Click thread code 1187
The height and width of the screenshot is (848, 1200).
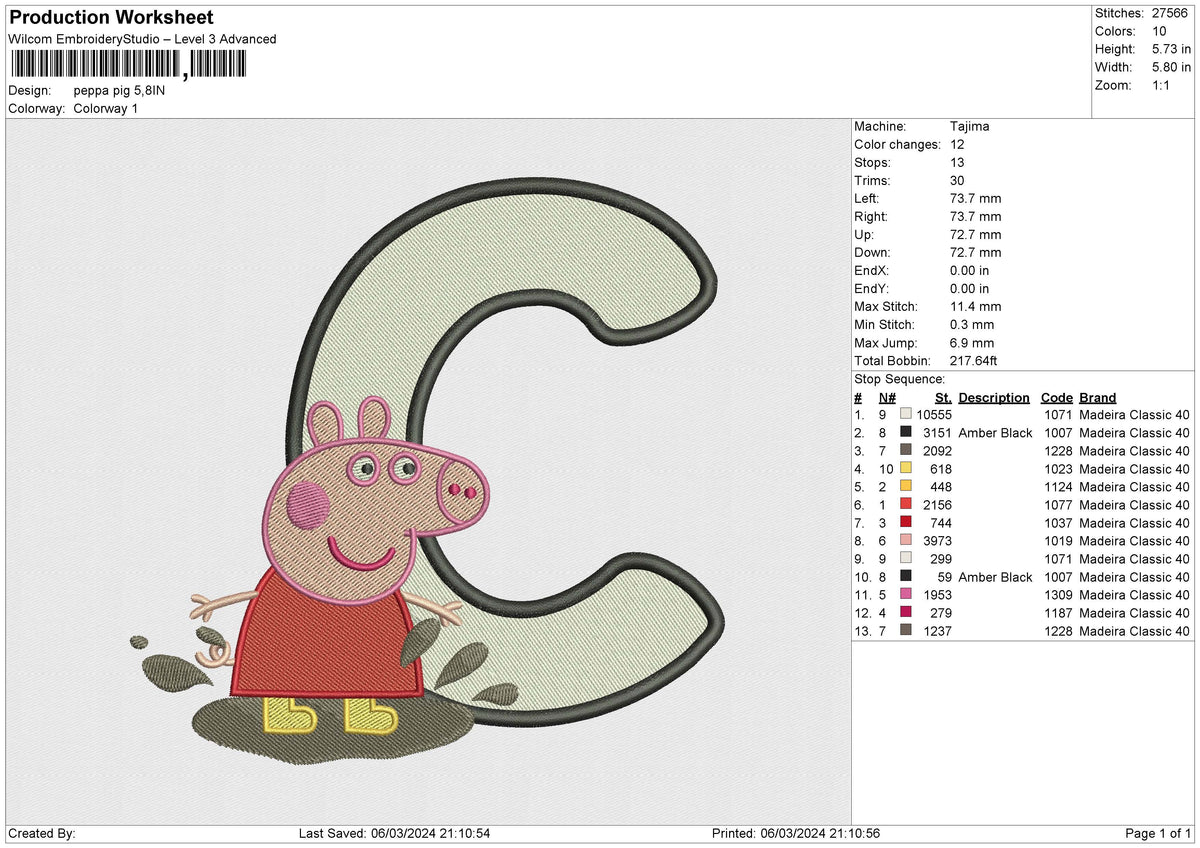[1058, 613]
